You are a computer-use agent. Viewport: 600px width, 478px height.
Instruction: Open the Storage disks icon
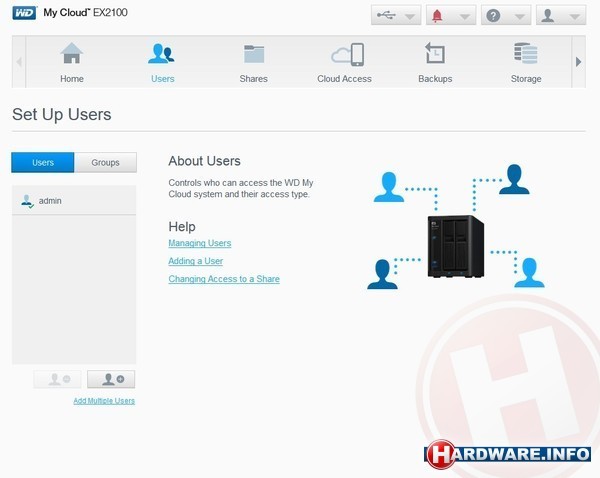point(526,53)
